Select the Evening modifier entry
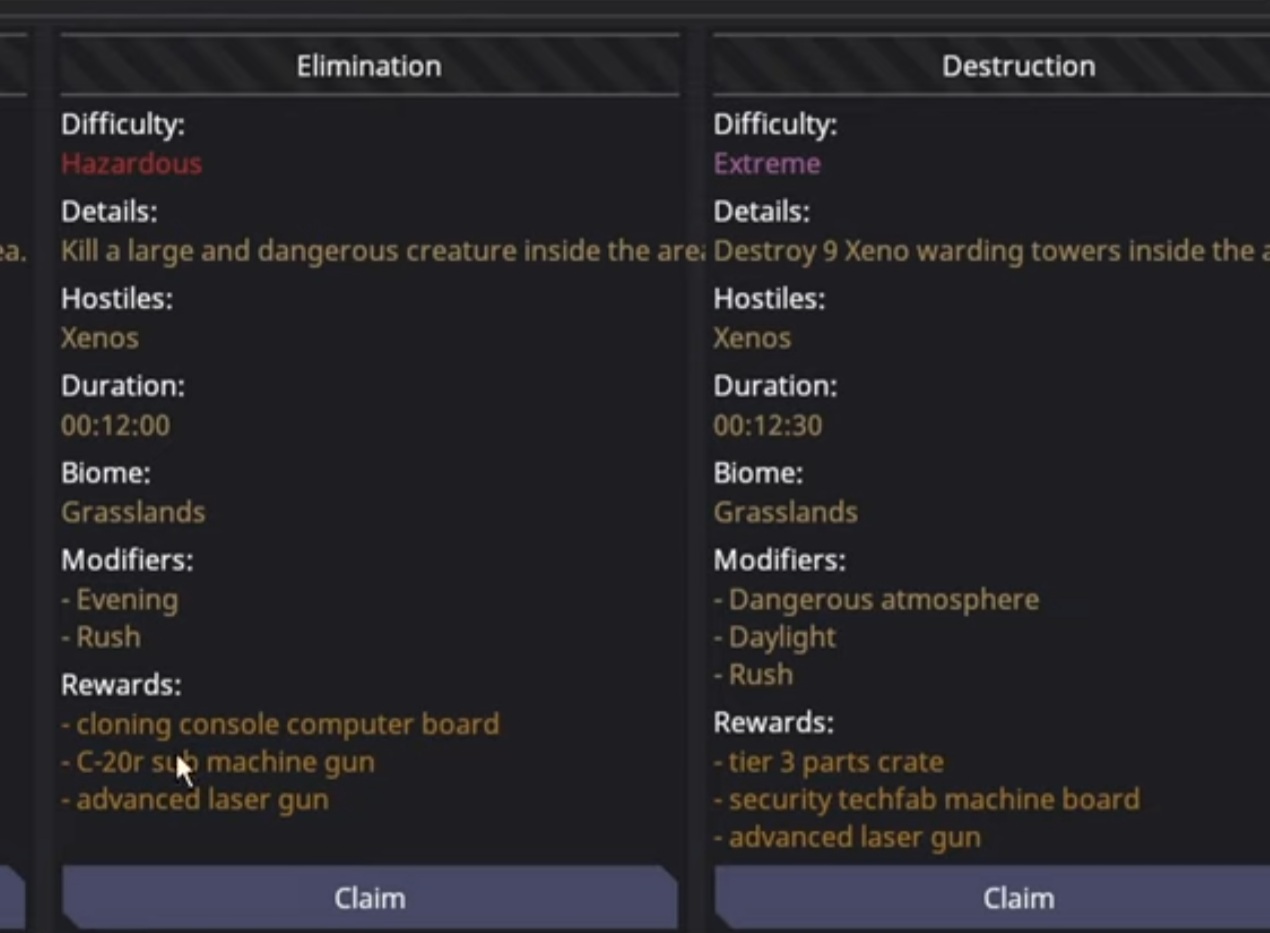 126,599
